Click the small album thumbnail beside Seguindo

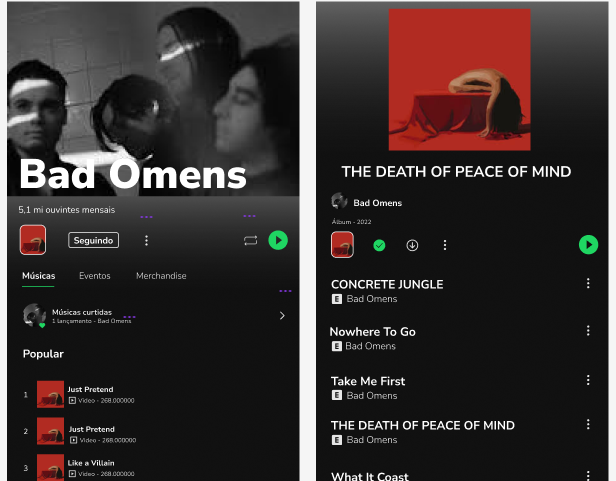[x=33, y=240]
